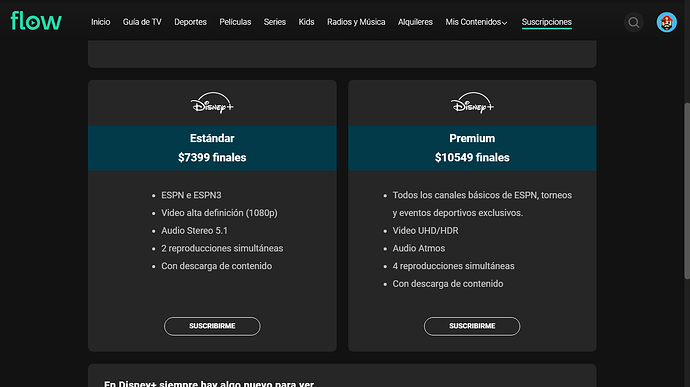
Task: Click the $10549 finales price
Action: [472, 158]
